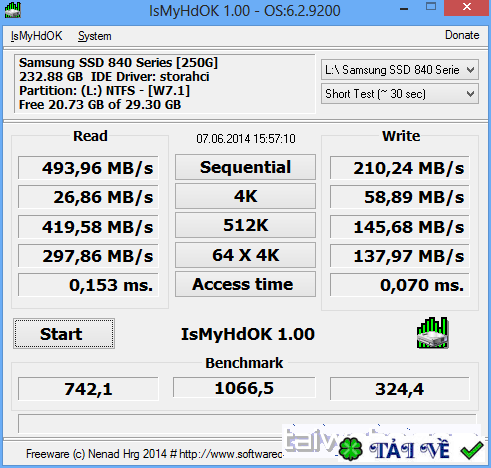This screenshot has height=468, width=491.
Task: Click the 4K test button
Action: [245, 196]
